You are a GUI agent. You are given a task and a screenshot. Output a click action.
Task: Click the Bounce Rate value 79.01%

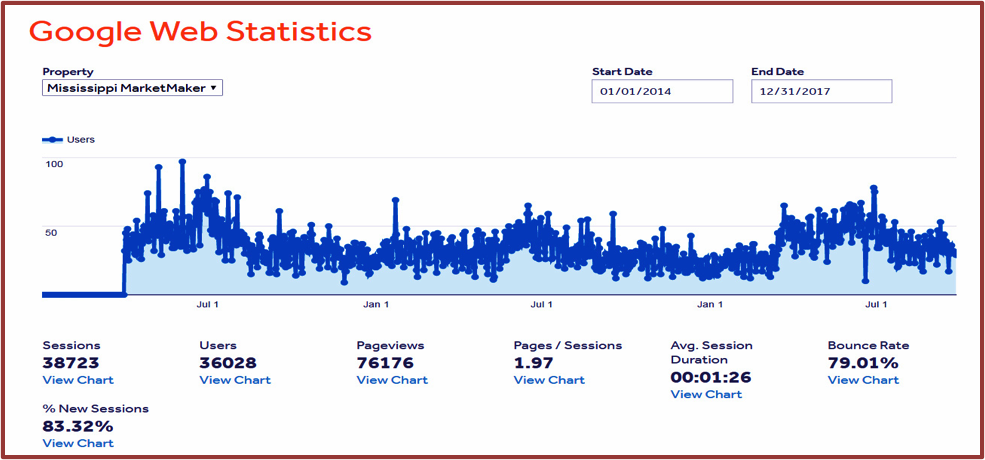863,363
